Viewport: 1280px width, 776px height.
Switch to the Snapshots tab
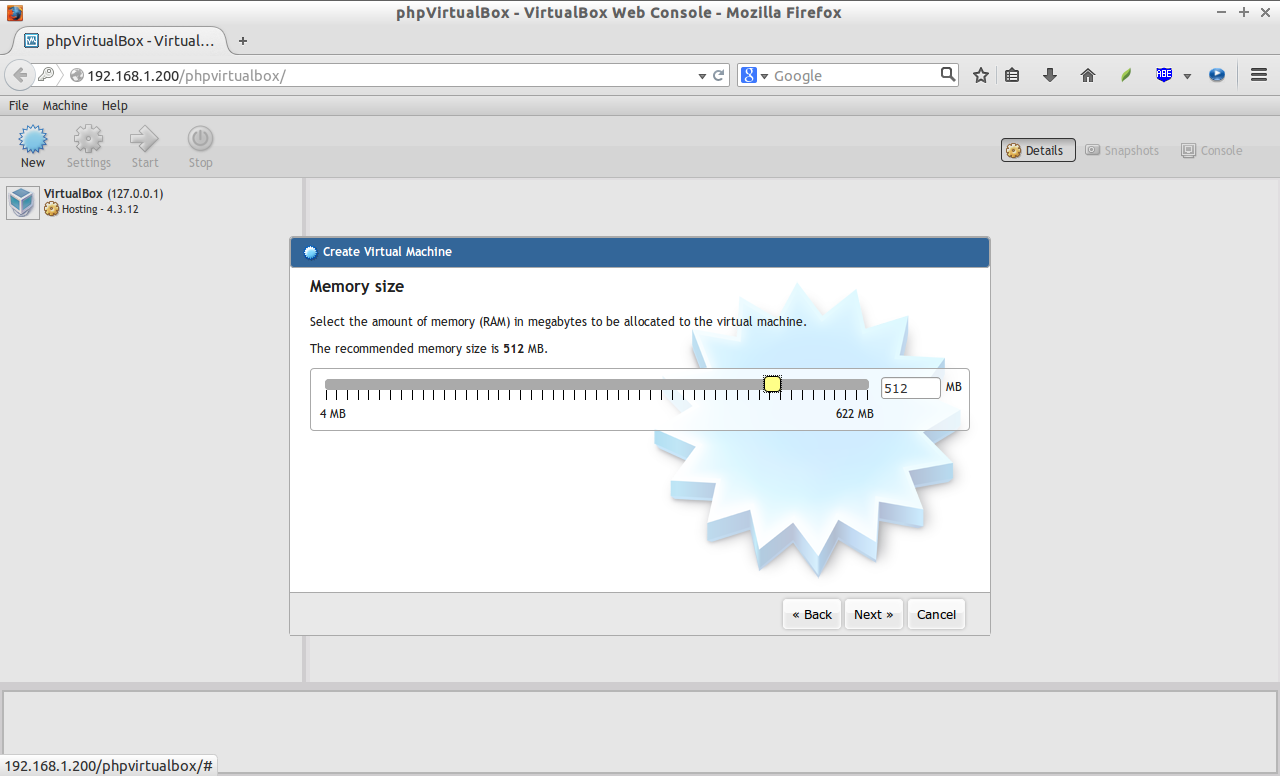click(1122, 150)
